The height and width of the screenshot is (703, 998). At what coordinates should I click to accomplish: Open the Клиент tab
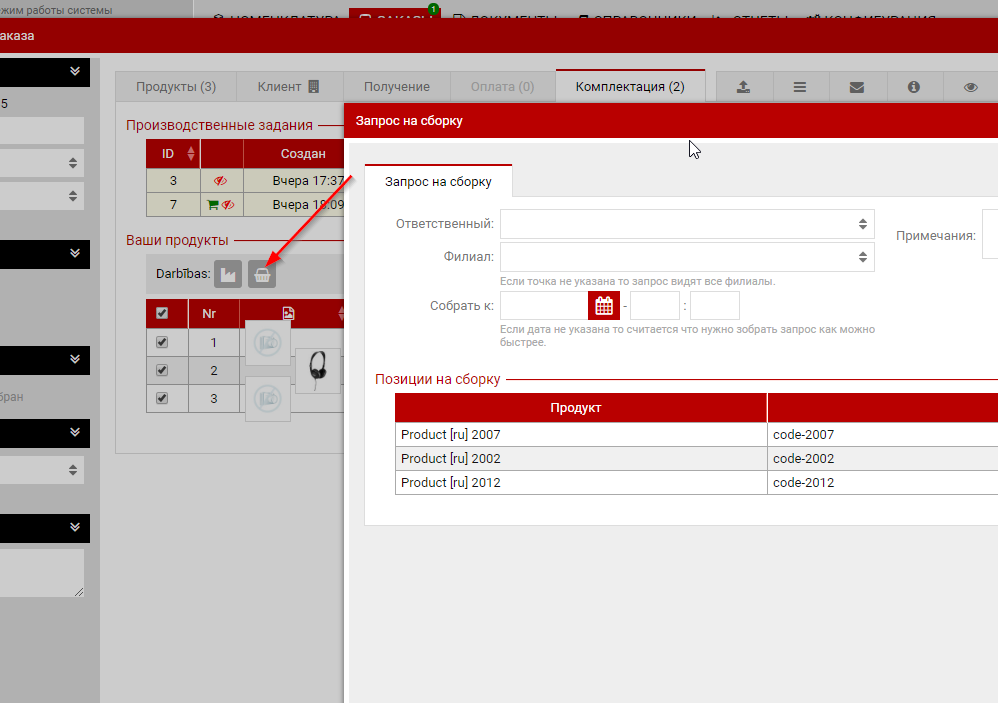(x=289, y=87)
